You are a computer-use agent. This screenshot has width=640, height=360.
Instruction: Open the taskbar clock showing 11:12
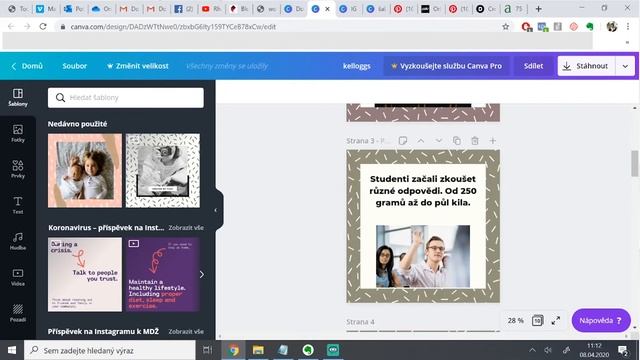tap(594, 350)
